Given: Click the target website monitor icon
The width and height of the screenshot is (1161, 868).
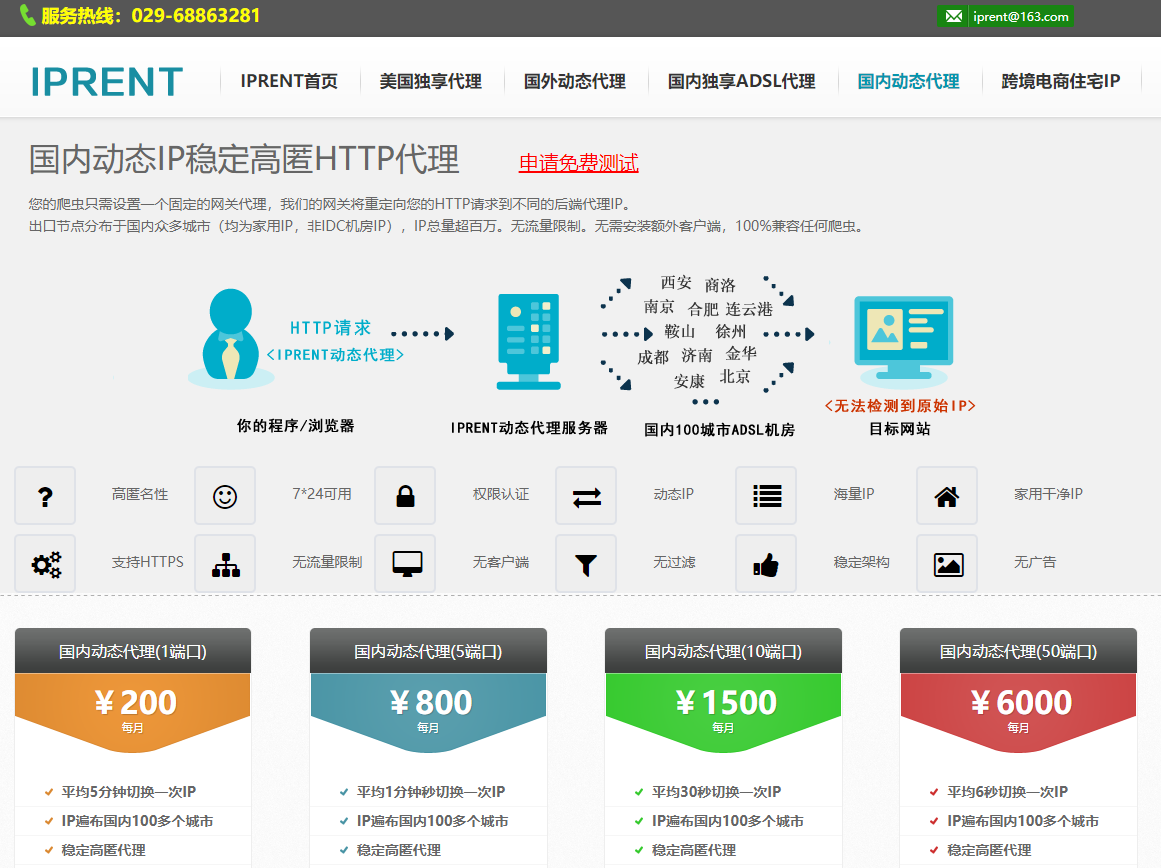Looking at the screenshot, I should point(903,341).
